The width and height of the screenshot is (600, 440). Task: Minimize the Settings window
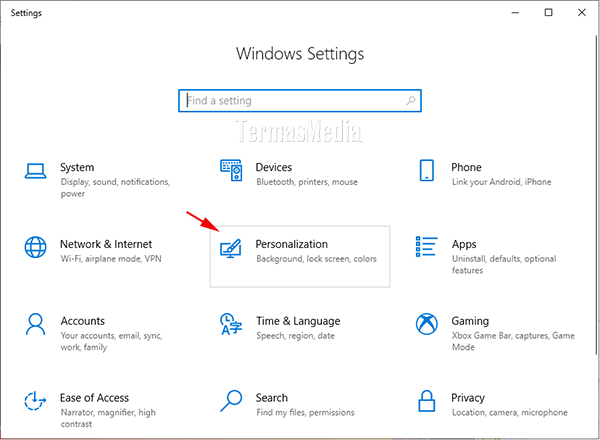(x=515, y=13)
